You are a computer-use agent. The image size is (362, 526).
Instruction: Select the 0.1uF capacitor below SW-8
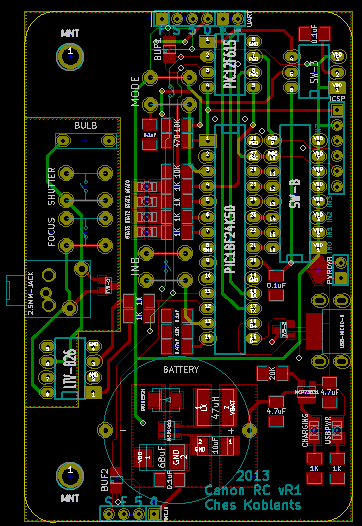pyautogui.click(x=276, y=285)
